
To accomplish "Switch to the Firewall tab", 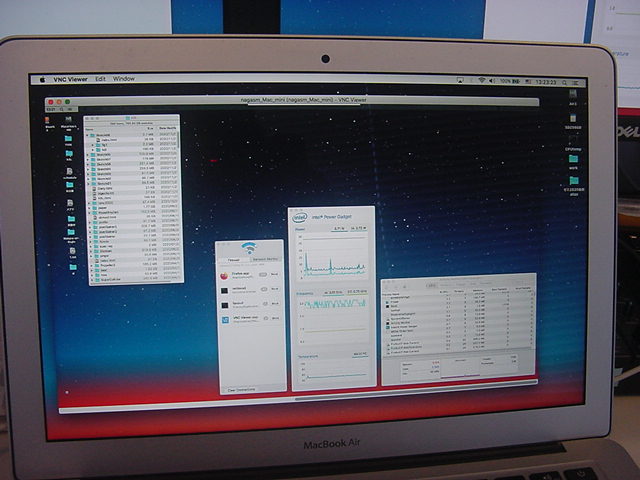I will click(x=234, y=260).
